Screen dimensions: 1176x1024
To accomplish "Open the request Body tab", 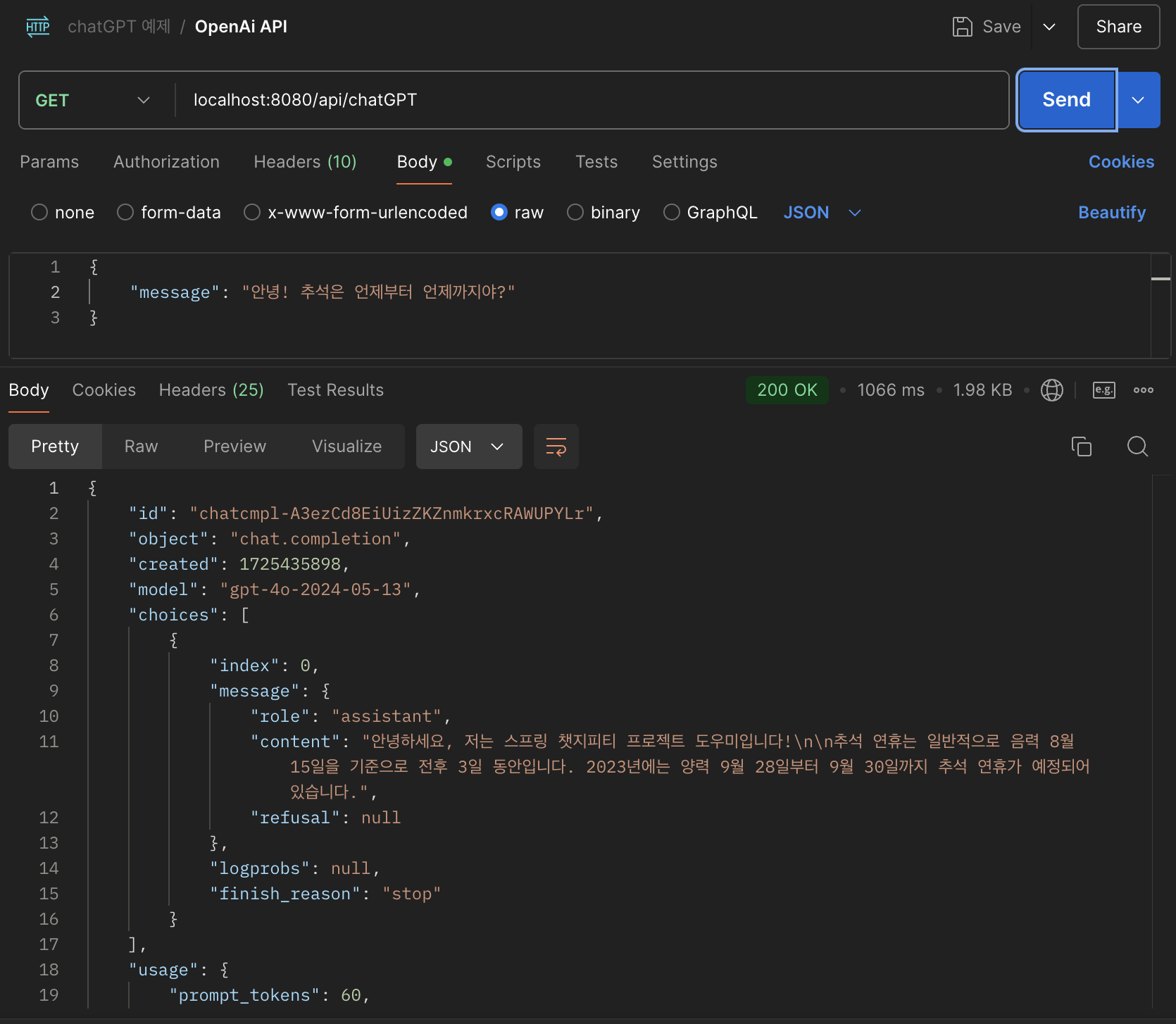I will (x=424, y=162).
